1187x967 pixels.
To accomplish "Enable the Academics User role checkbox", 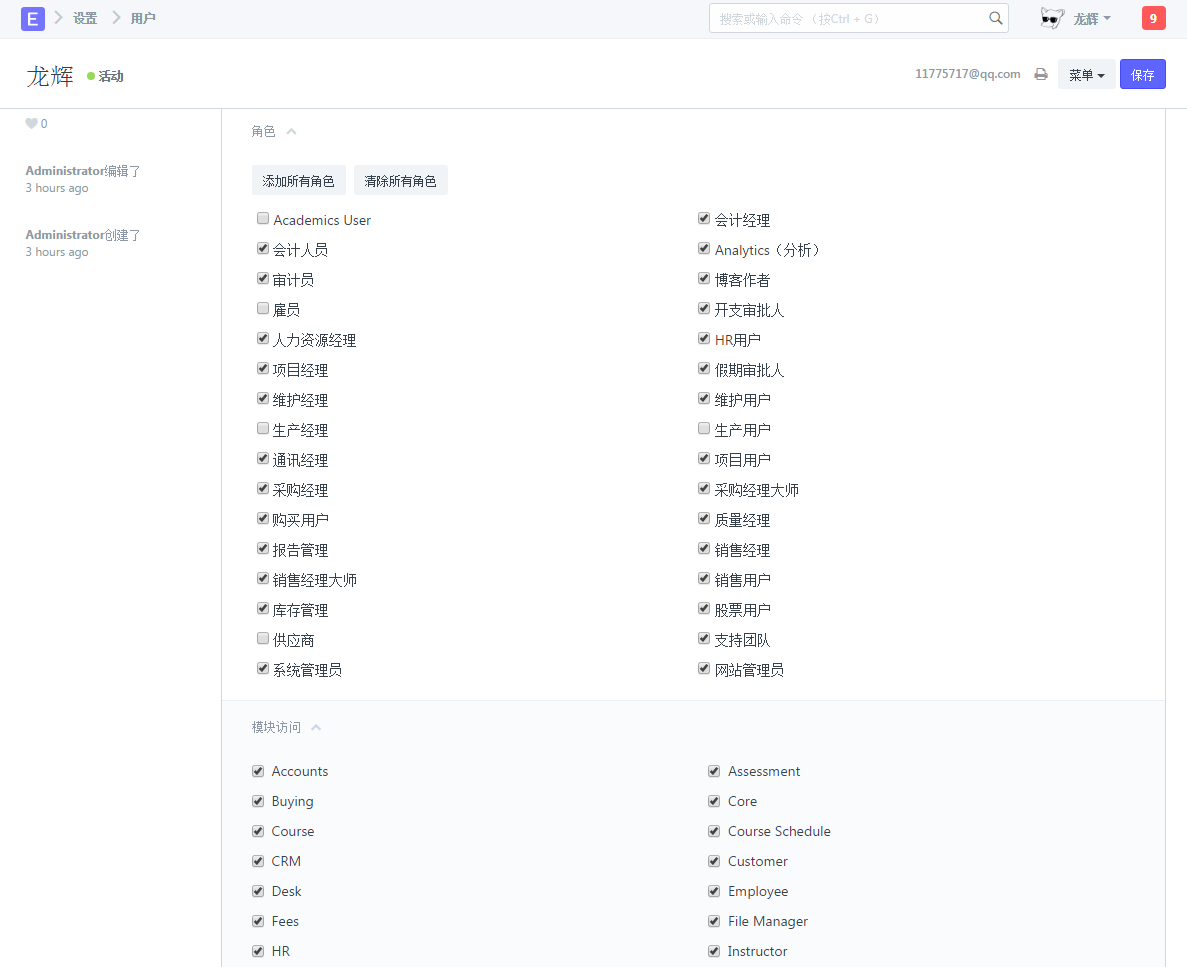I will pos(263,219).
